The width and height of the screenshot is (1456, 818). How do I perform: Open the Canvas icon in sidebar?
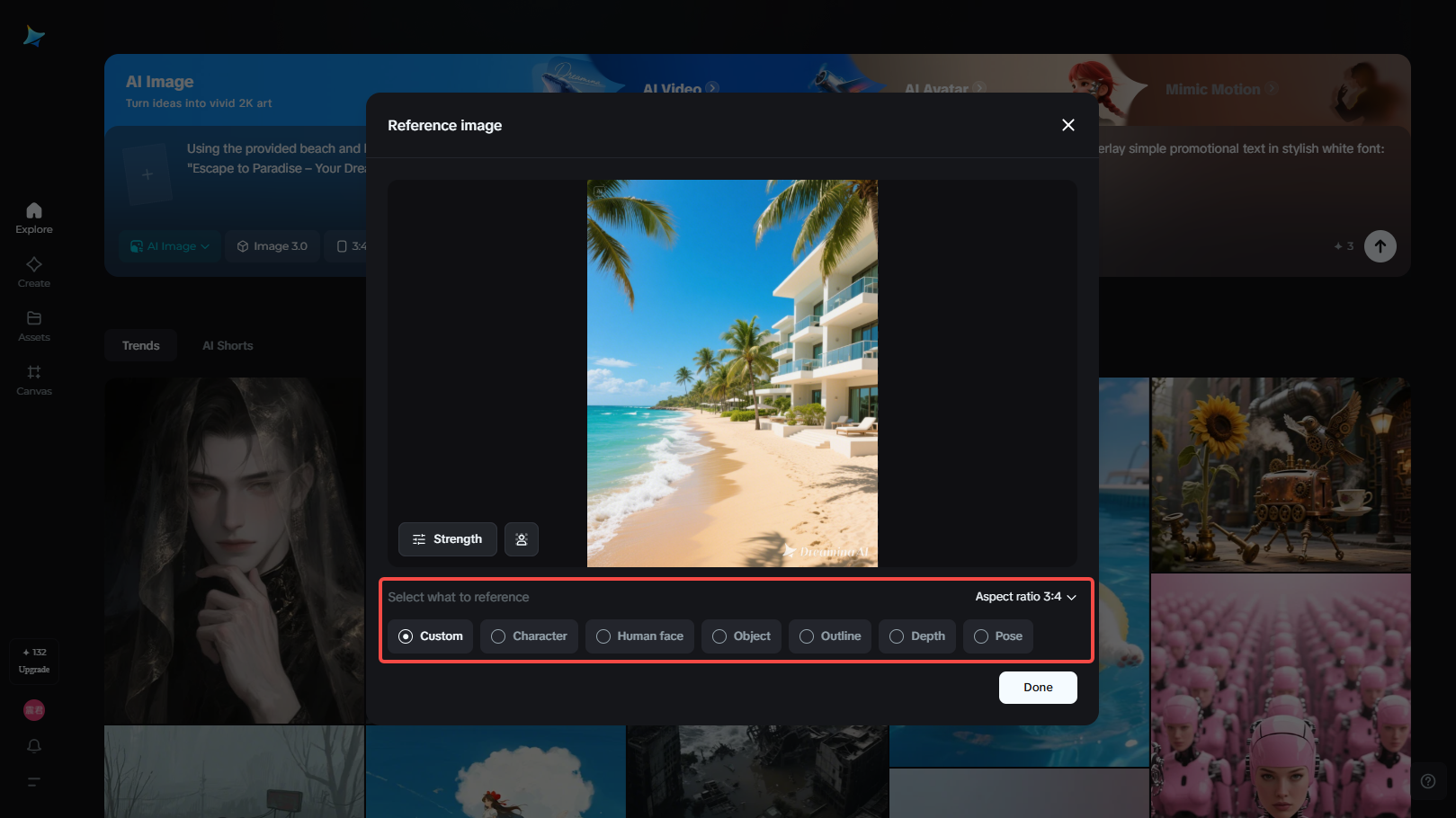pos(34,372)
